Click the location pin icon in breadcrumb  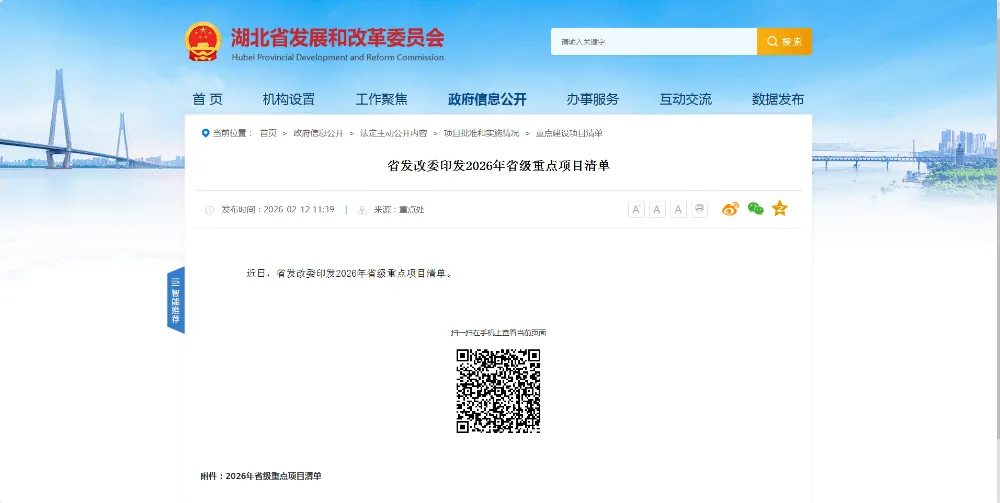[x=205, y=133]
